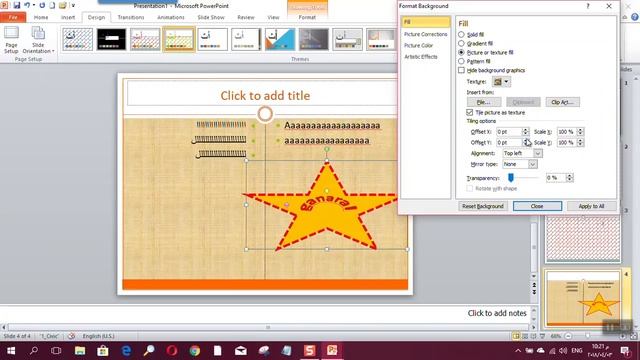Click the notes area 'Click to add notes'
The height and width of the screenshot is (360, 640).
coord(497,313)
